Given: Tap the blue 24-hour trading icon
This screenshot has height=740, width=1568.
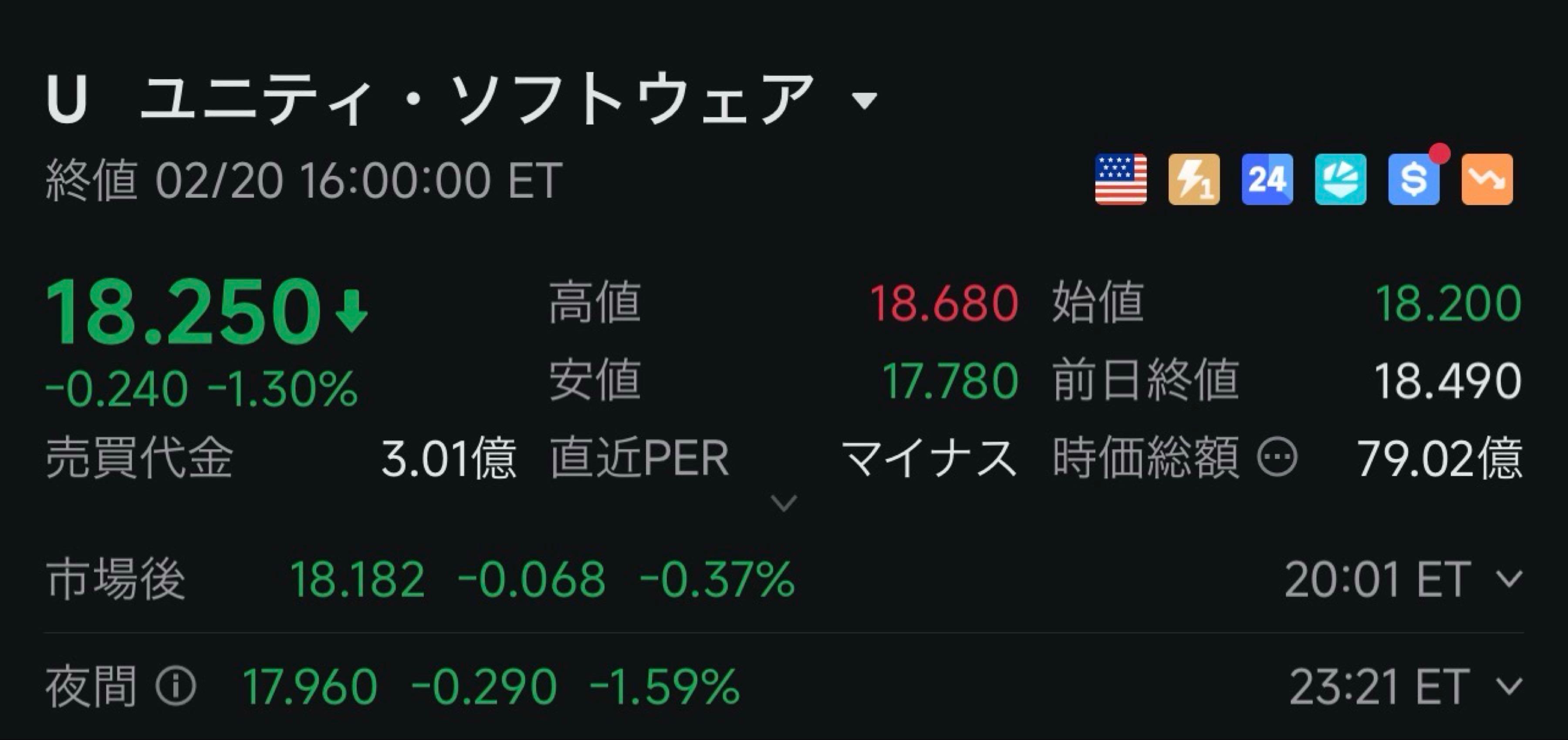Looking at the screenshot, I should tap(1267, 179).
